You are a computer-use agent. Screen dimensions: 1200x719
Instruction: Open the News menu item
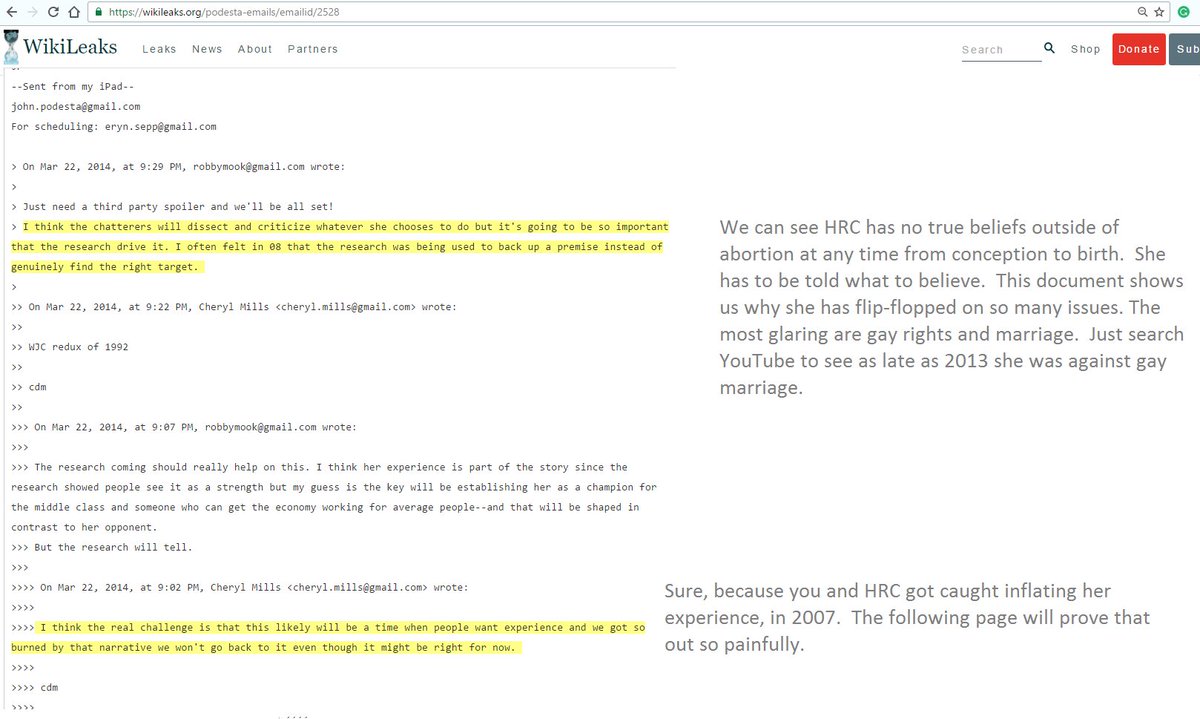click(x=207, y=49)
